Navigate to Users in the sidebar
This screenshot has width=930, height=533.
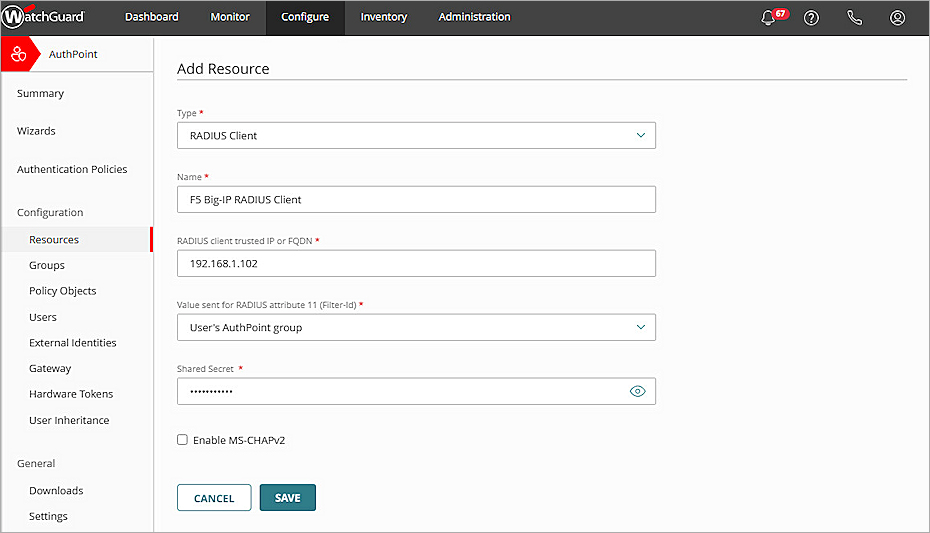pos(43,317)
